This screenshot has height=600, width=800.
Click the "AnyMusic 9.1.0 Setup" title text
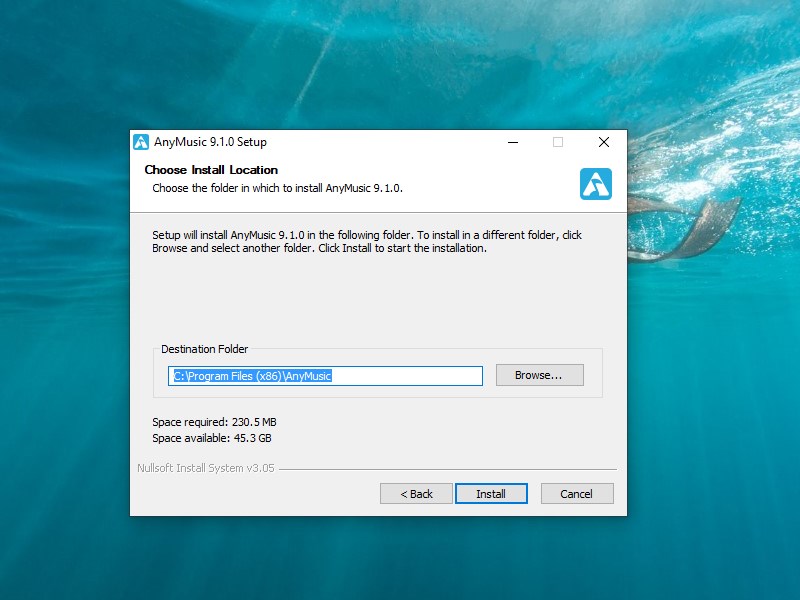point(210,142)
